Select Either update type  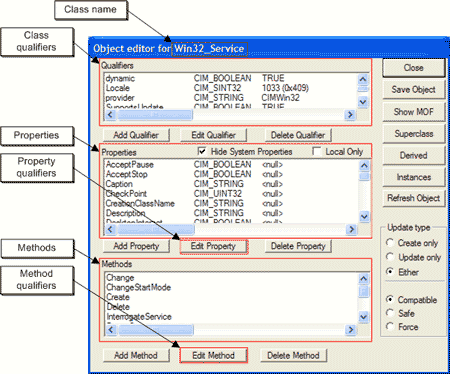(x=390, y=271)
